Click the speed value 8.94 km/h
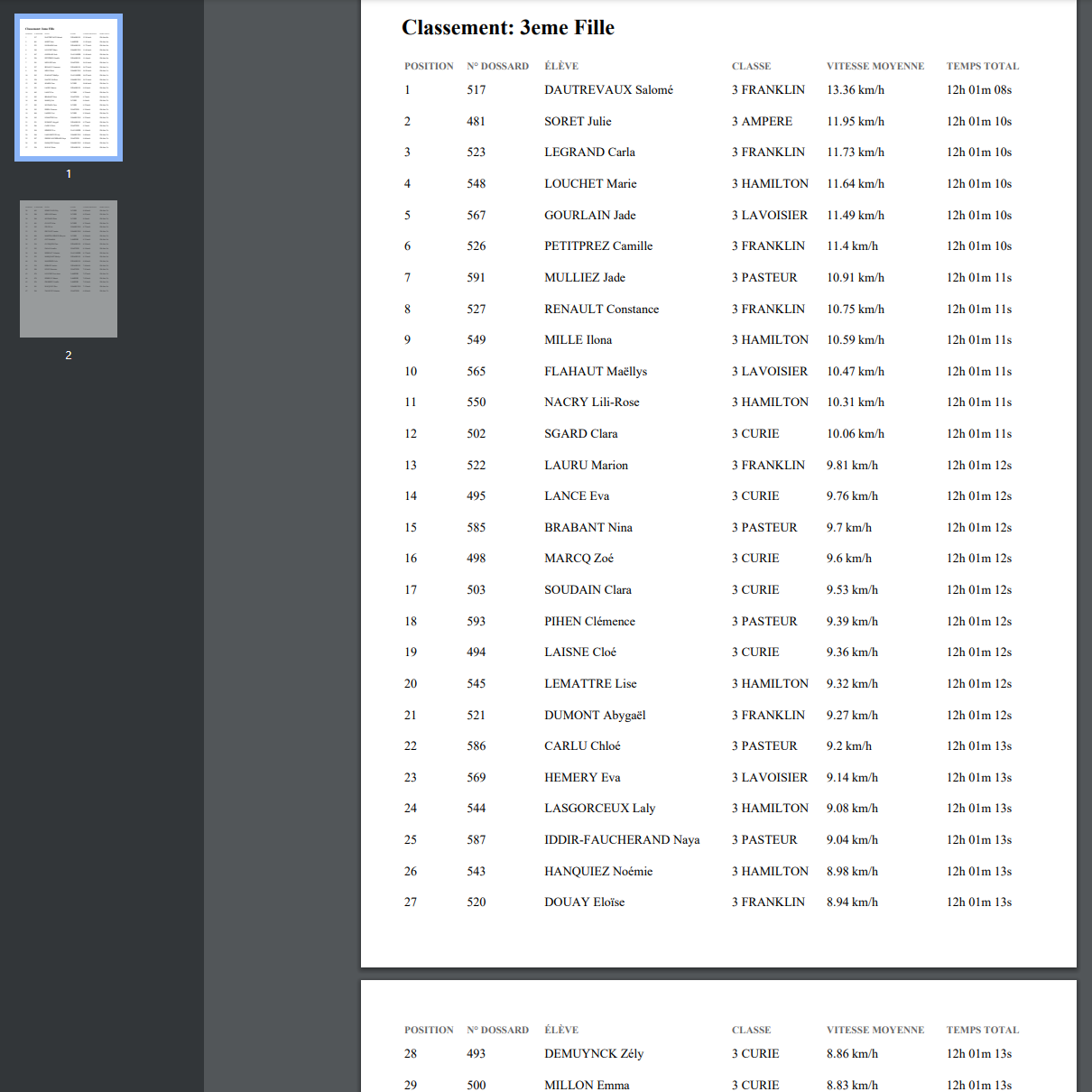1092x1092 pixels. coord(852,902)
